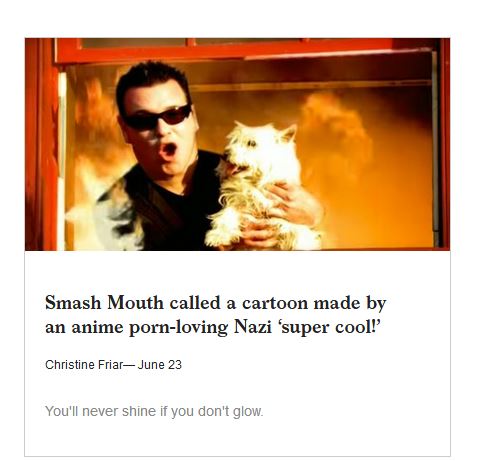Screen dimensions: 478x461
Task: Click the man's open mouth in the photo
Action: 168,150
